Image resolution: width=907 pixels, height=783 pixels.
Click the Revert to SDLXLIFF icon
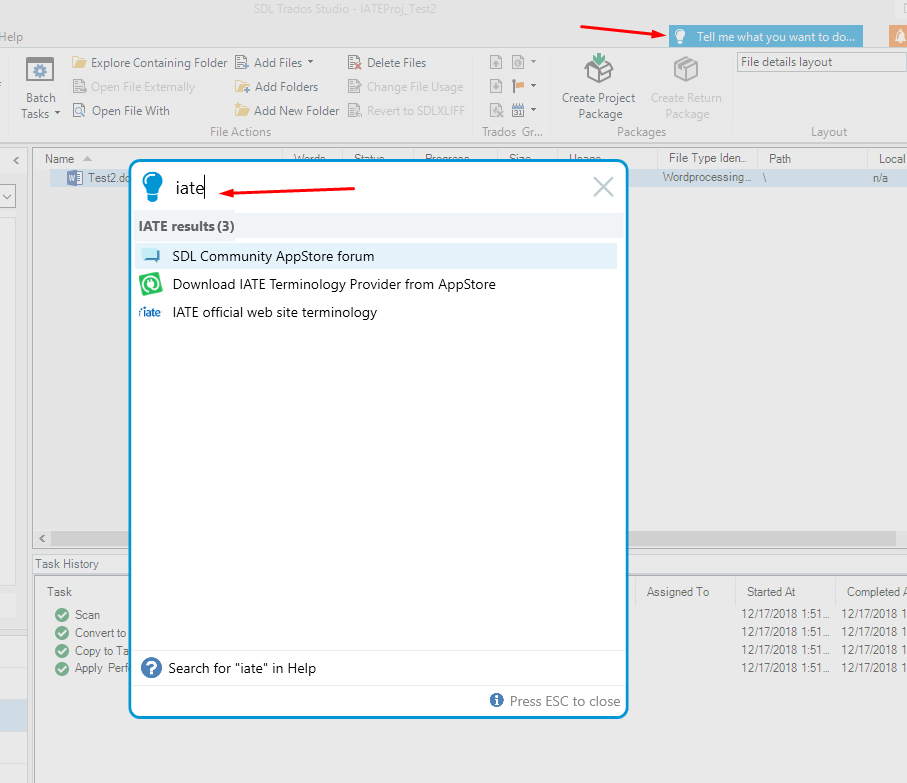[x=355, y=110]
